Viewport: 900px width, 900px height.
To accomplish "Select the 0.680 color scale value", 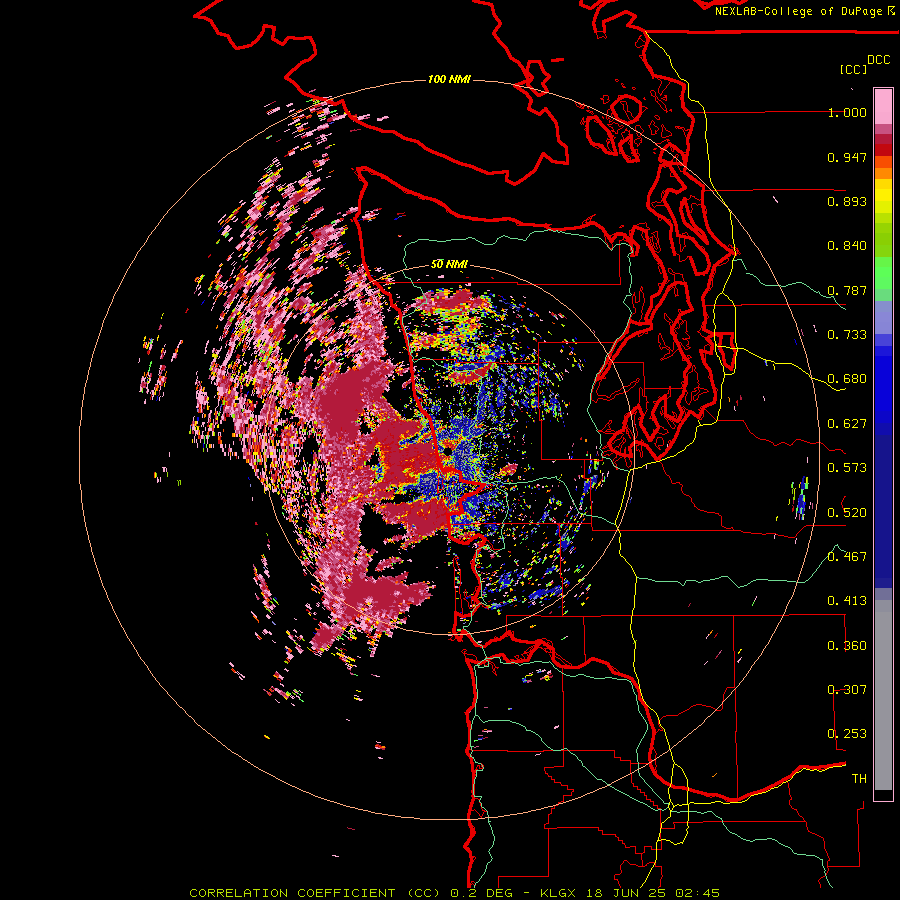I will (x=847, y=379).
